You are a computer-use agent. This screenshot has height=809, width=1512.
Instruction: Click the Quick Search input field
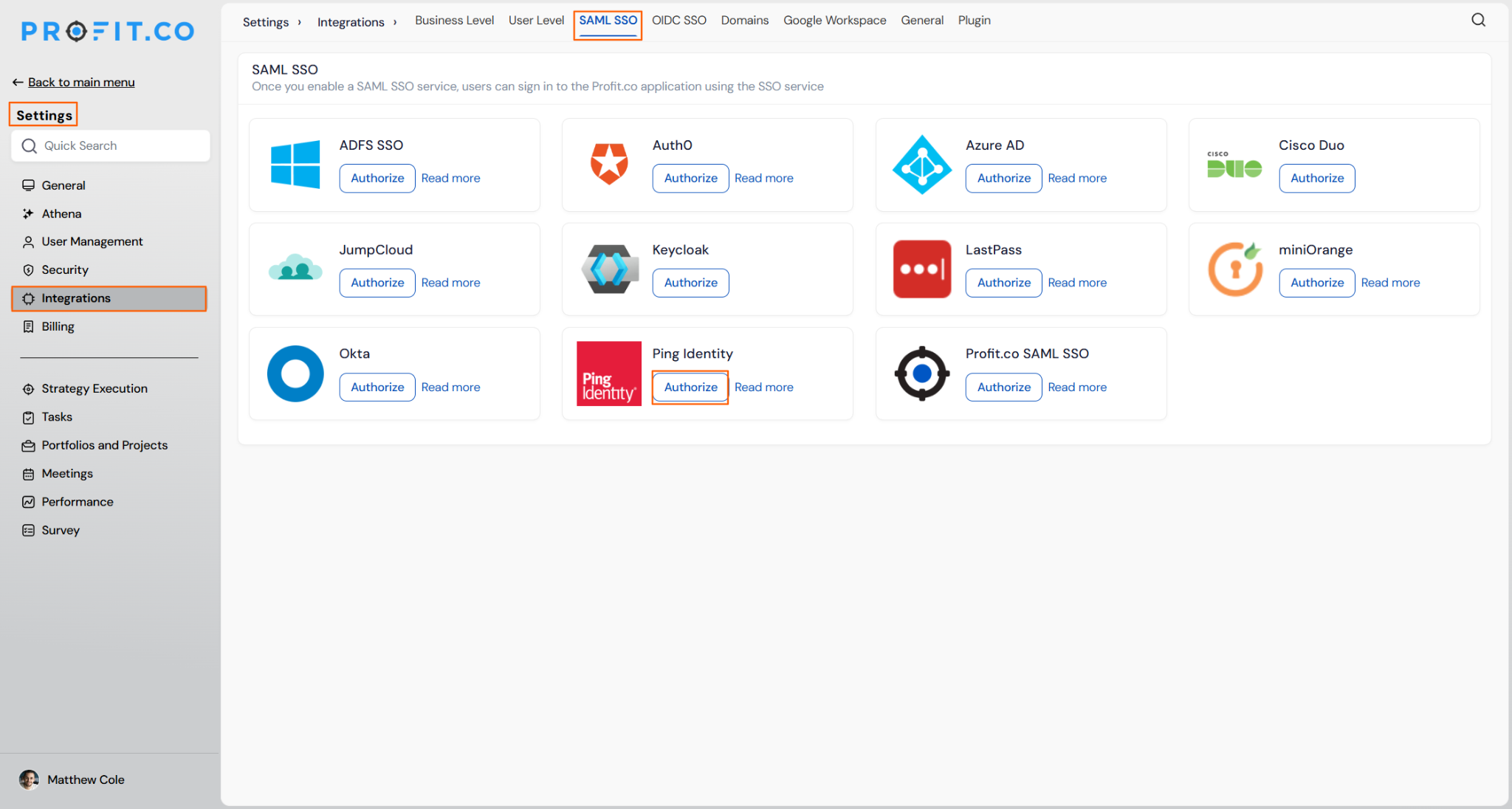click(x=111, y=145)
